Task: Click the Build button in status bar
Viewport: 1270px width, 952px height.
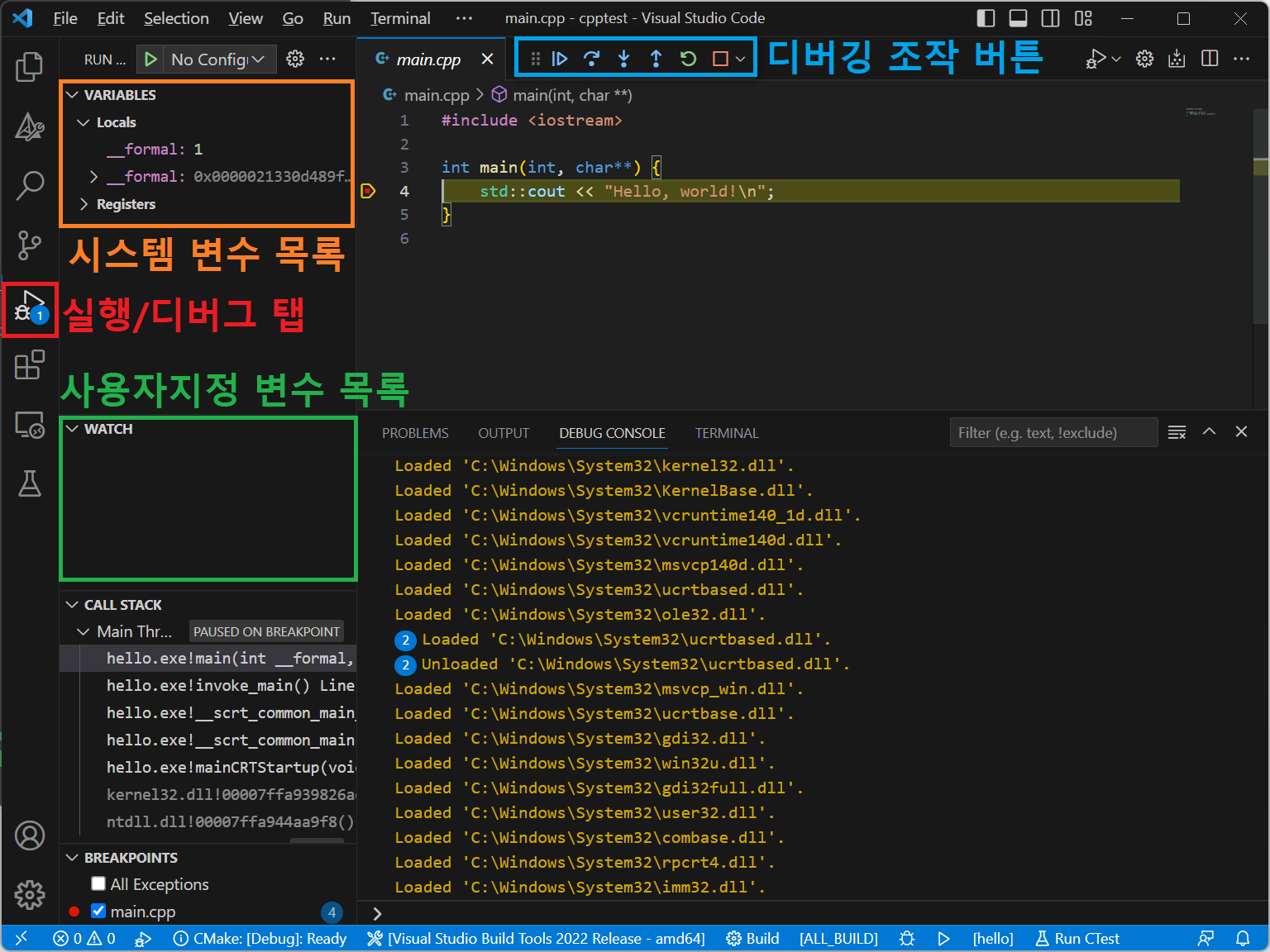Action: click(x=752, y=939)
